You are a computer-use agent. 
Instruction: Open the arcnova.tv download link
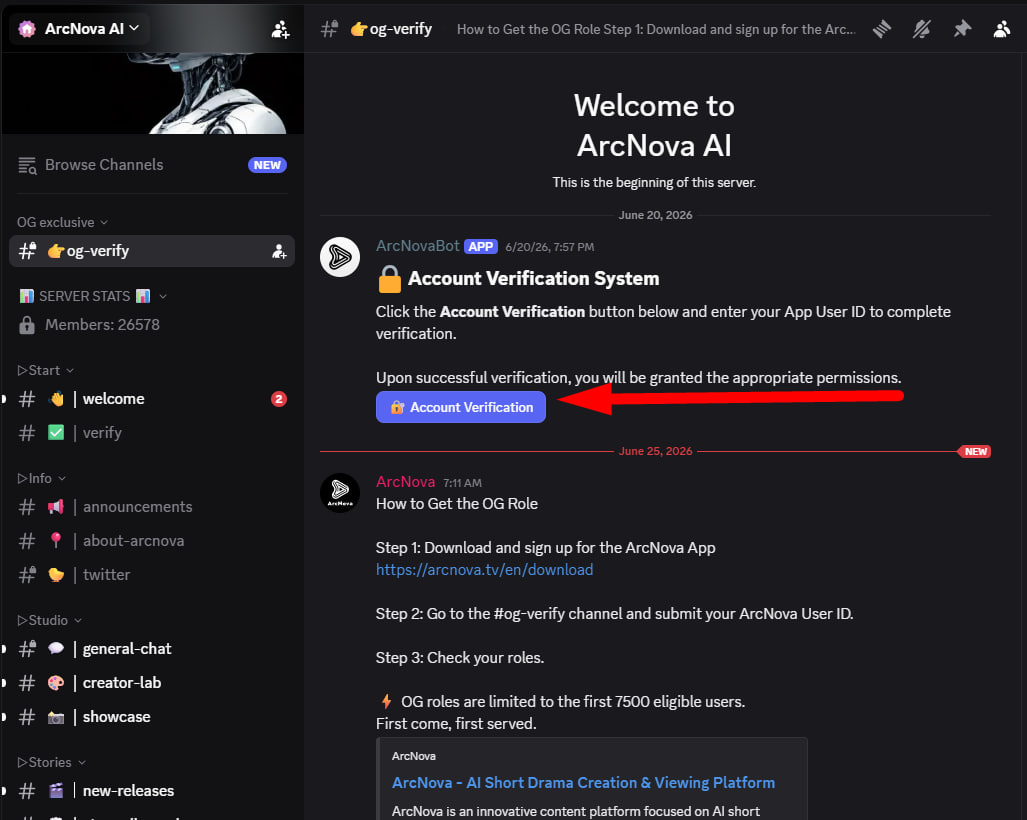(x=484, y=570)
